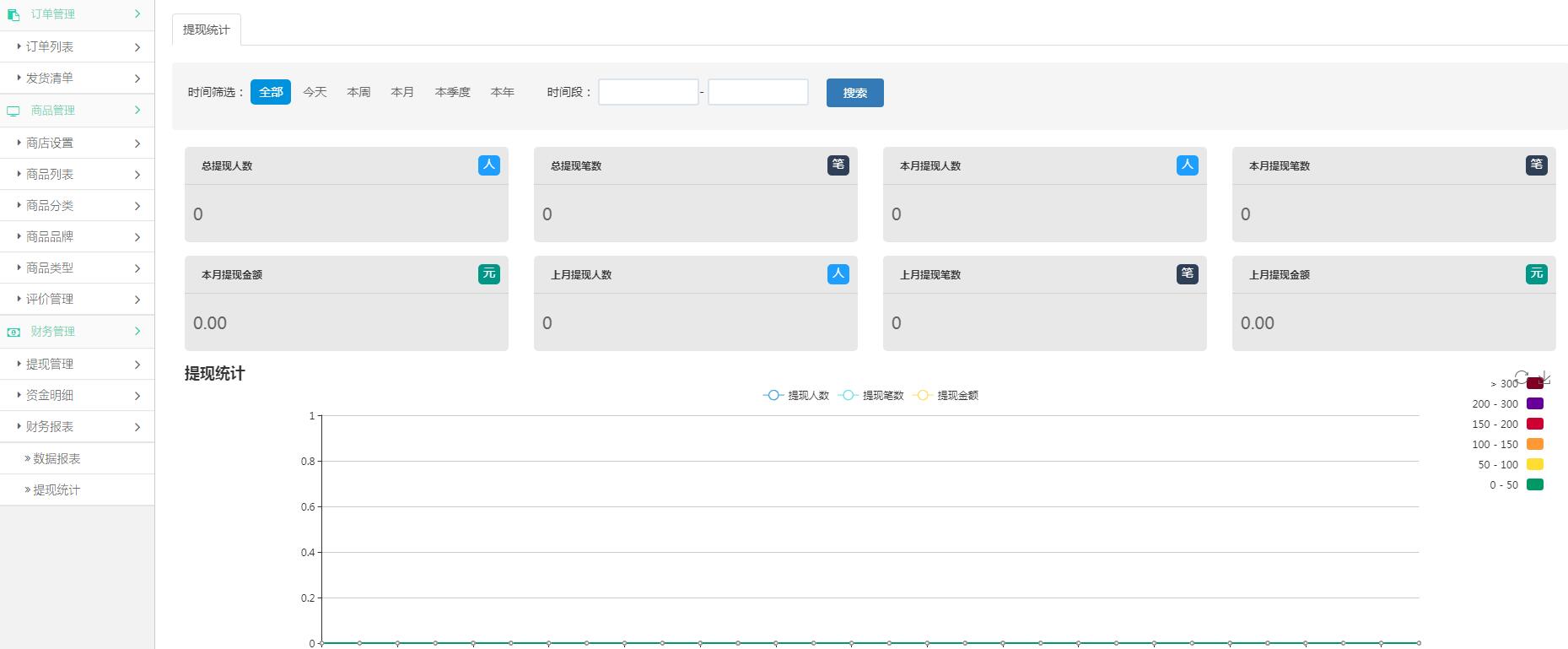Toggle 提现金额 series in chart legend
The height and width of the screenshot is (649, 1568).
946,395
